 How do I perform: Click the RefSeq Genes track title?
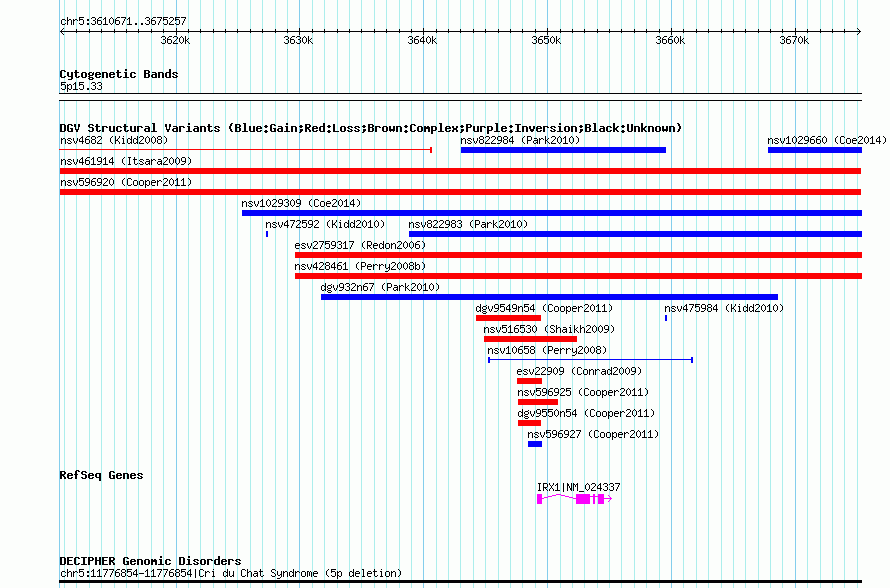(101, 475)
